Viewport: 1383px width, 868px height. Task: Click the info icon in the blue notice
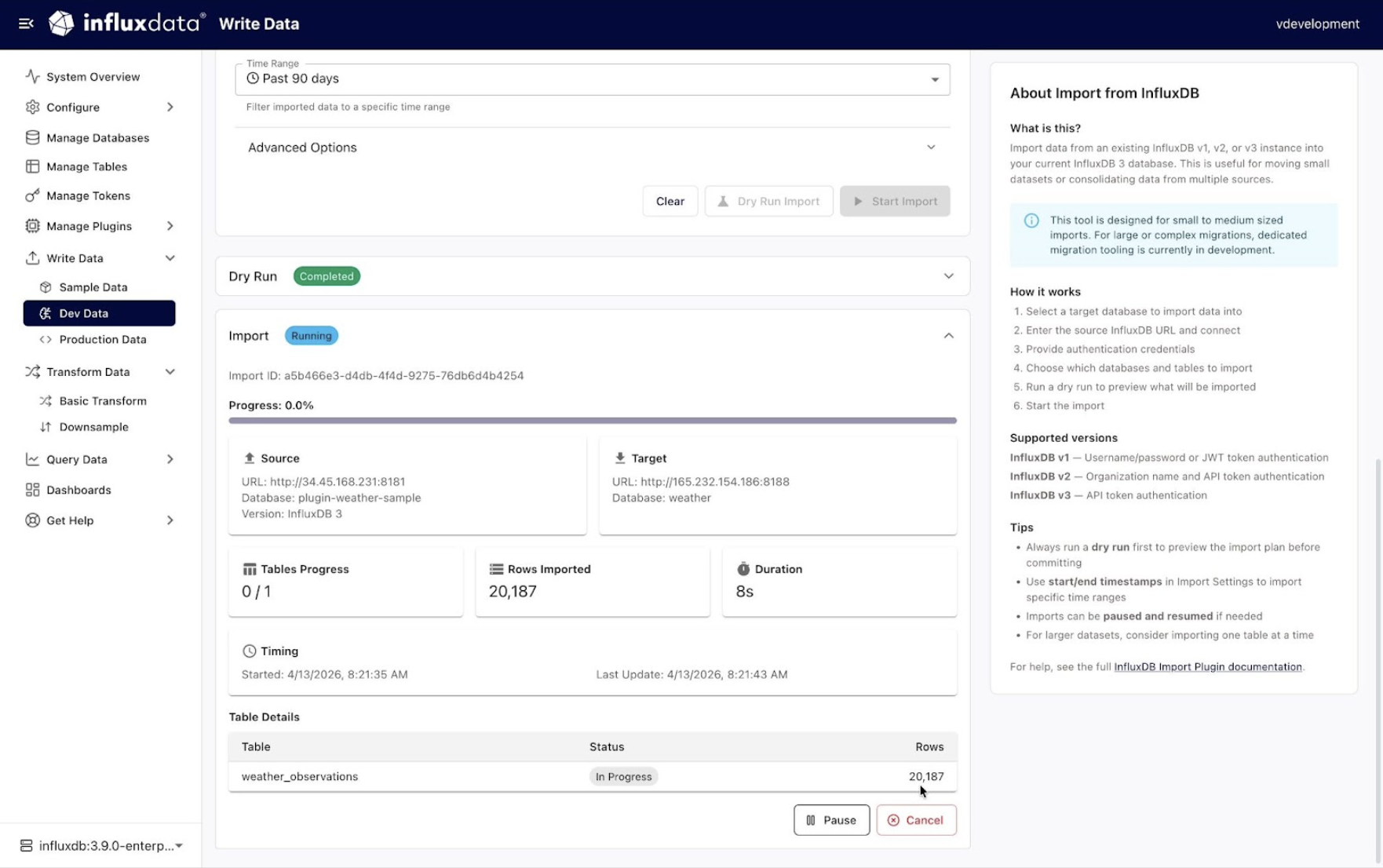(1031, 221)
